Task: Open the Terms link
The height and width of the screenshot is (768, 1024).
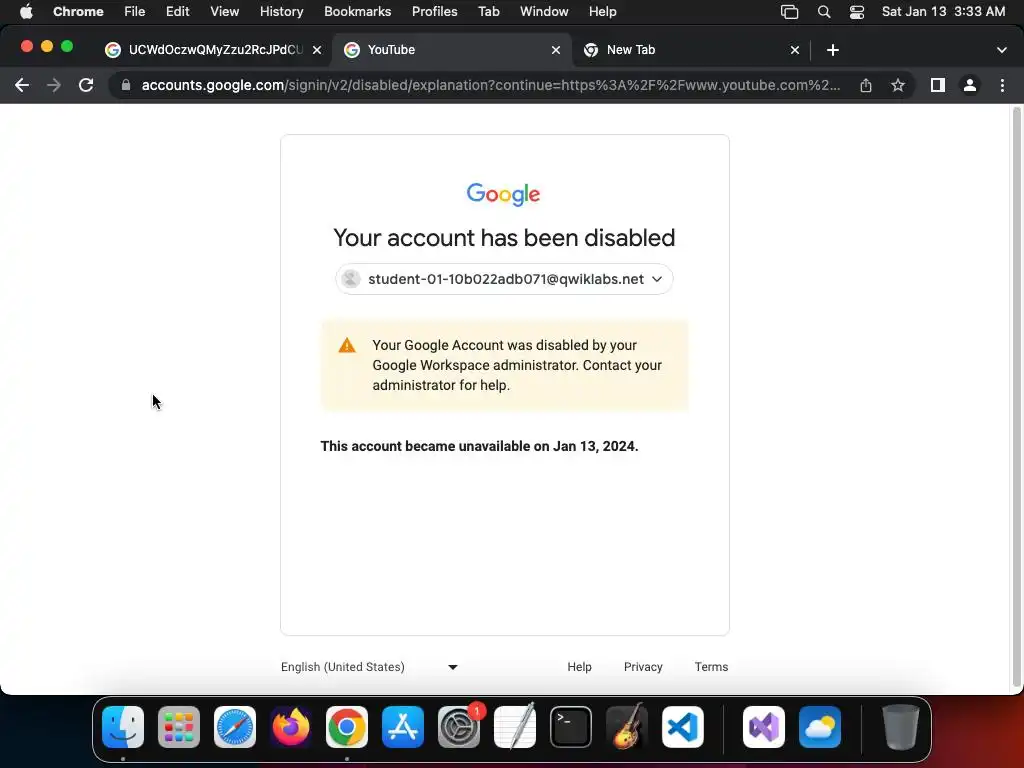Action: click(711, 667)
